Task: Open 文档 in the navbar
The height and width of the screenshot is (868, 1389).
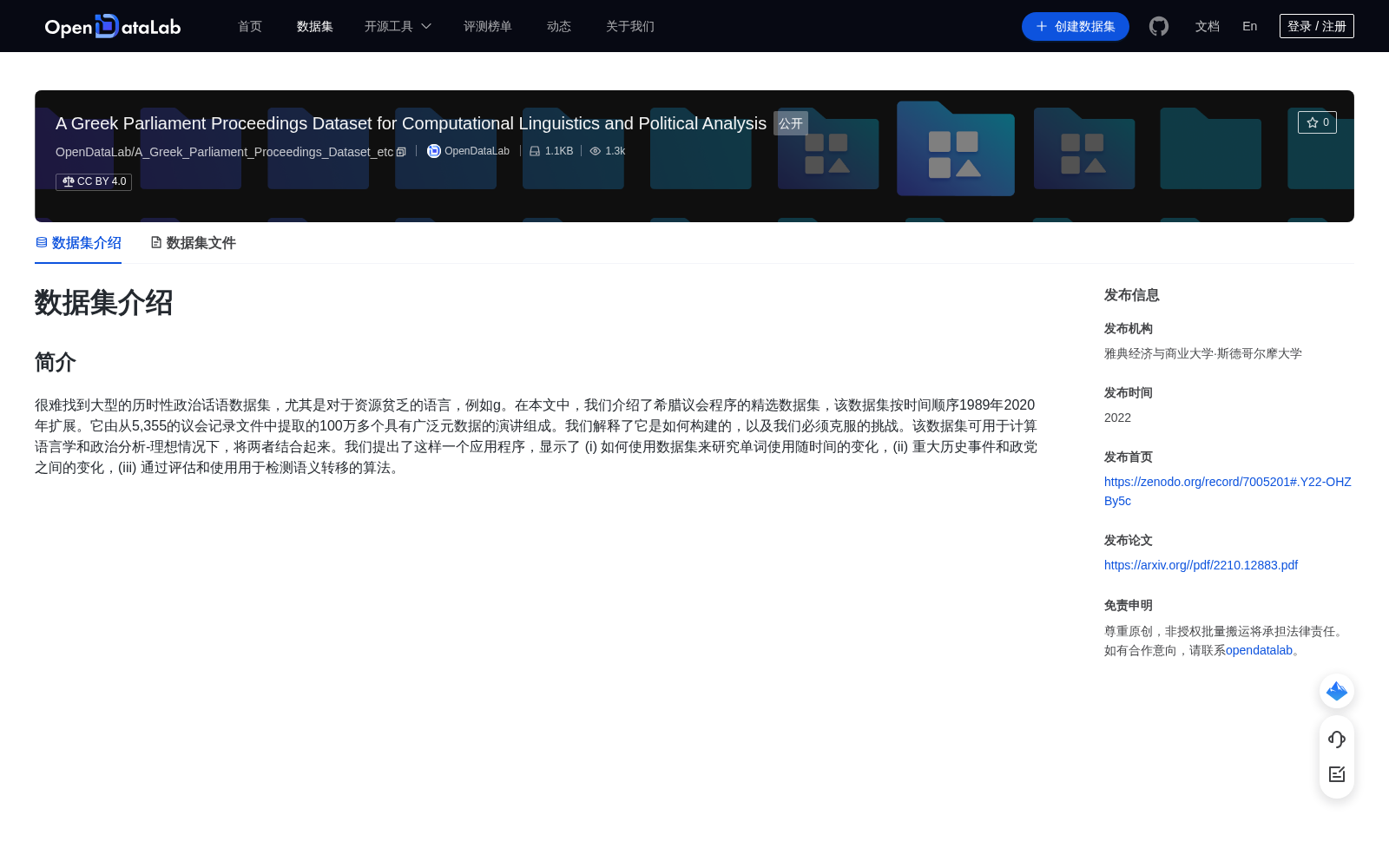Action: pyautogui.click(x=1208, y=26)
